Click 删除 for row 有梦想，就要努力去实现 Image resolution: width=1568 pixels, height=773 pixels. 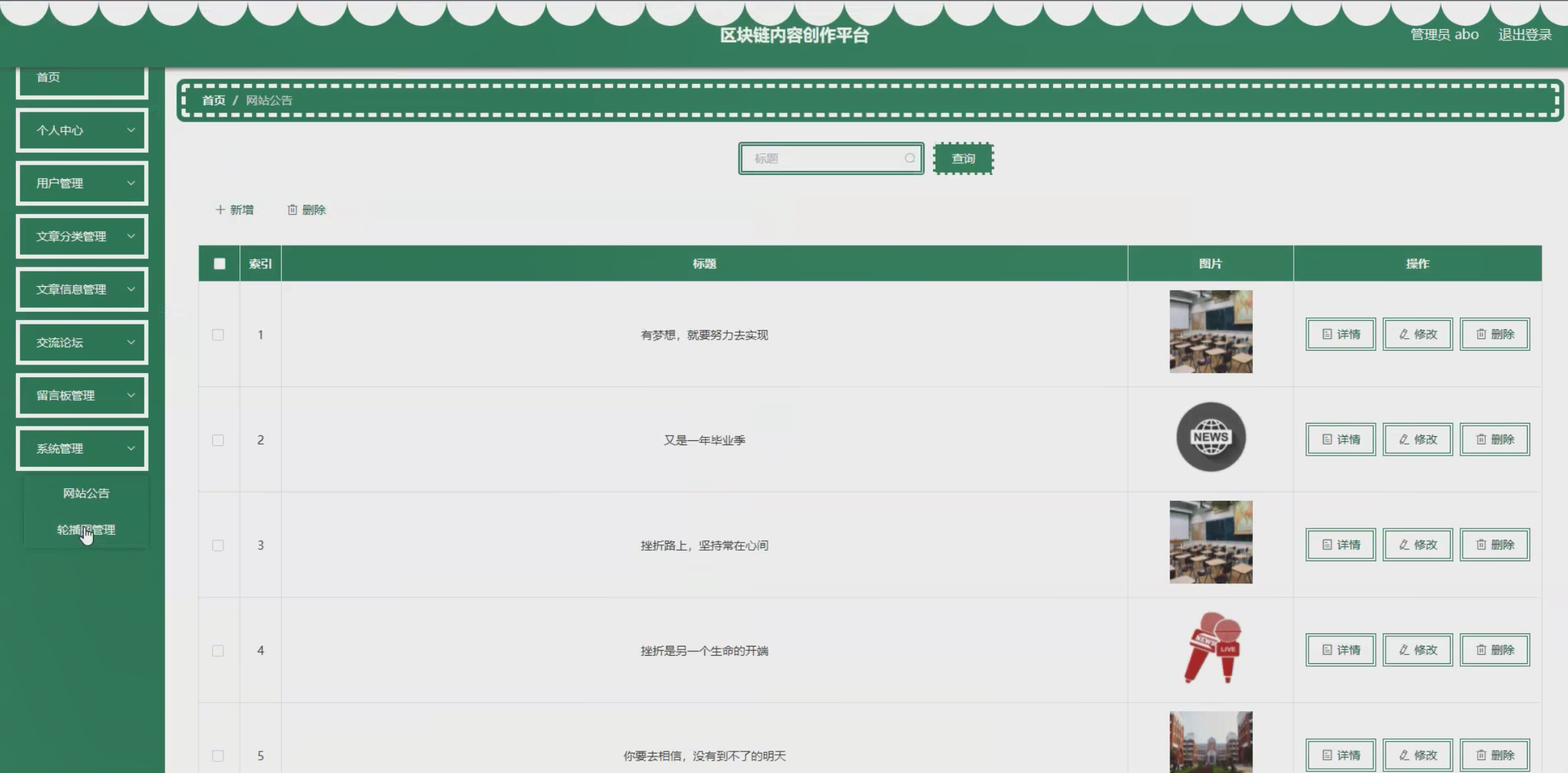[1494, 334]
